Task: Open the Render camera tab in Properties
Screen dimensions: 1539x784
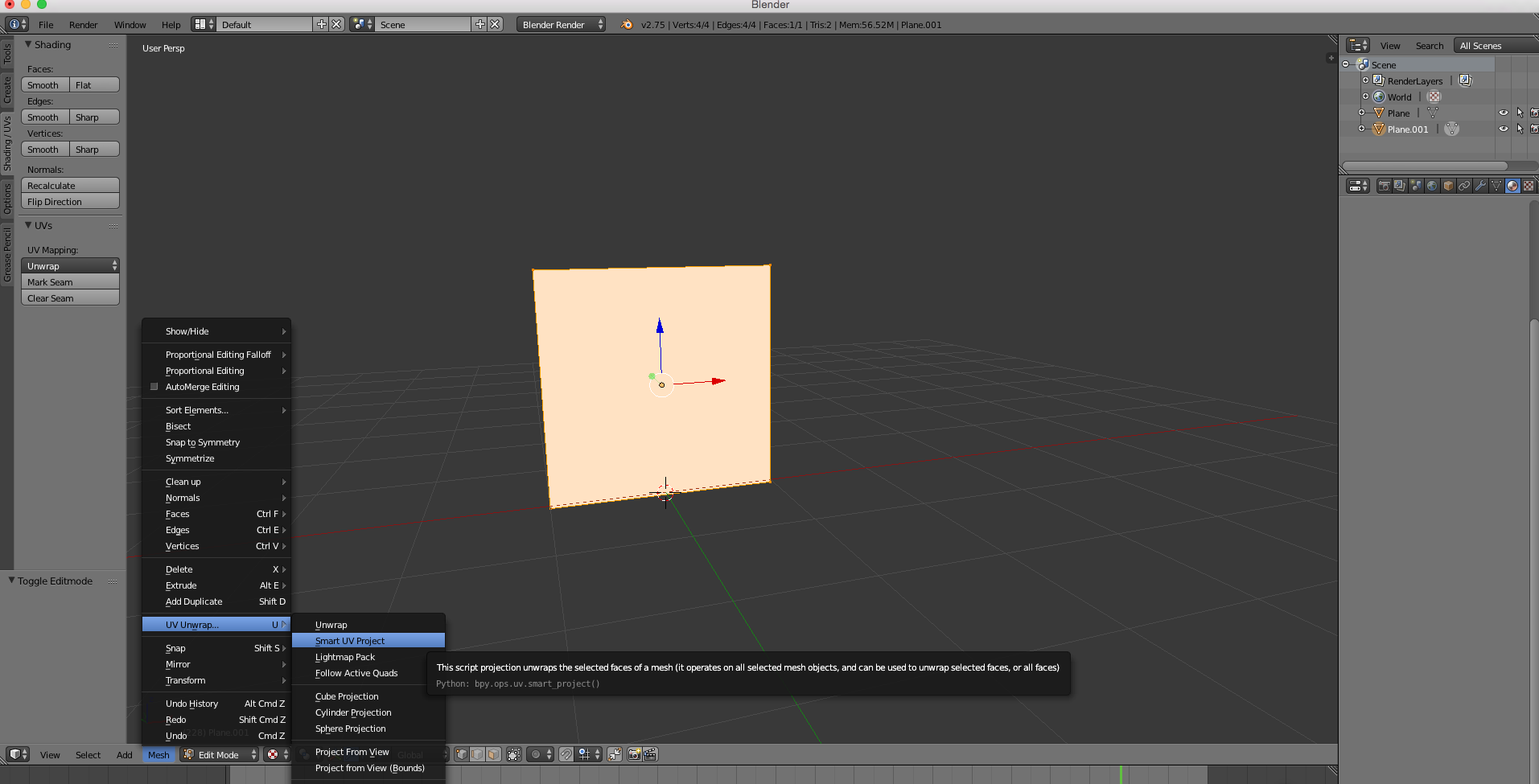Action: point(1384,186)
